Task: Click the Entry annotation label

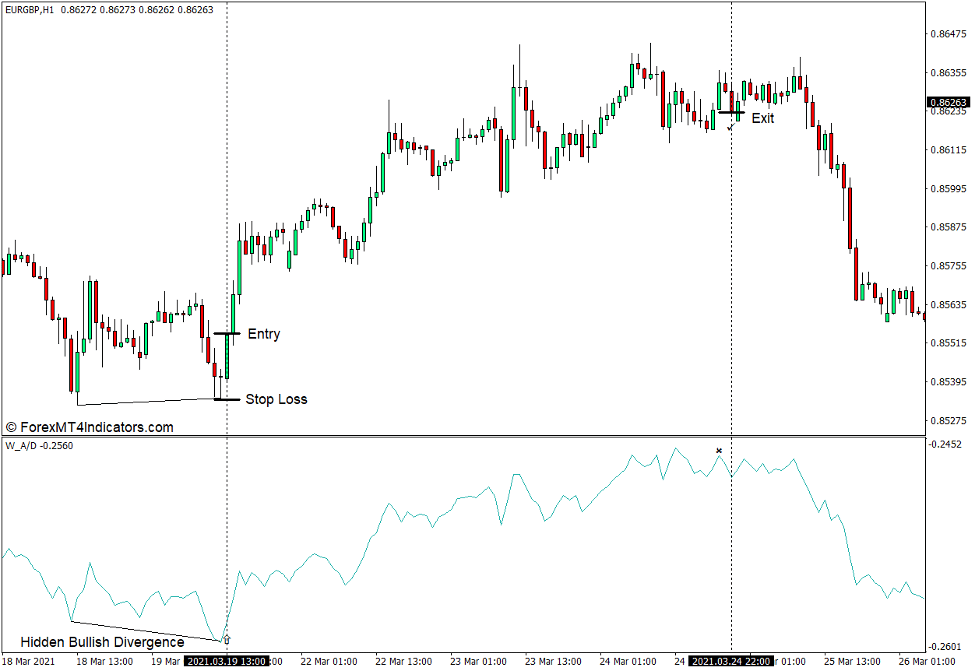Action: [x=263, y=334]
